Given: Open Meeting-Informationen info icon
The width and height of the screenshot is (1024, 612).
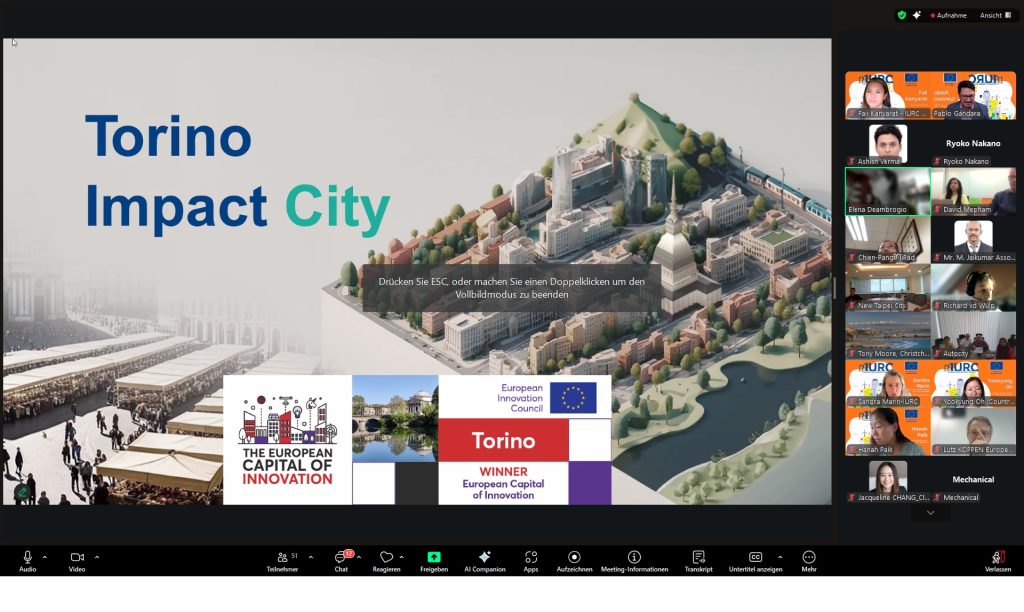Looking at the screenshot, I should [634, 557].
